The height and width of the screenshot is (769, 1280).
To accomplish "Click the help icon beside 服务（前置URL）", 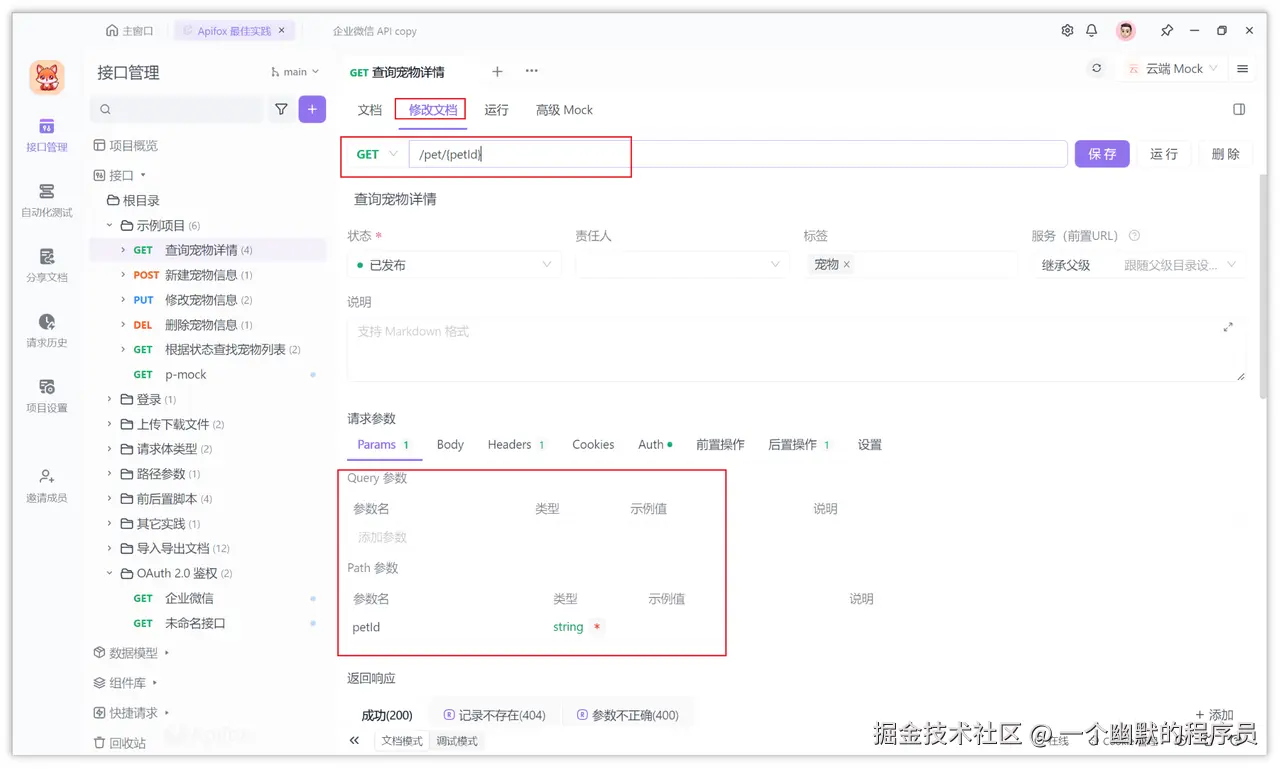I will (1134, 236).
